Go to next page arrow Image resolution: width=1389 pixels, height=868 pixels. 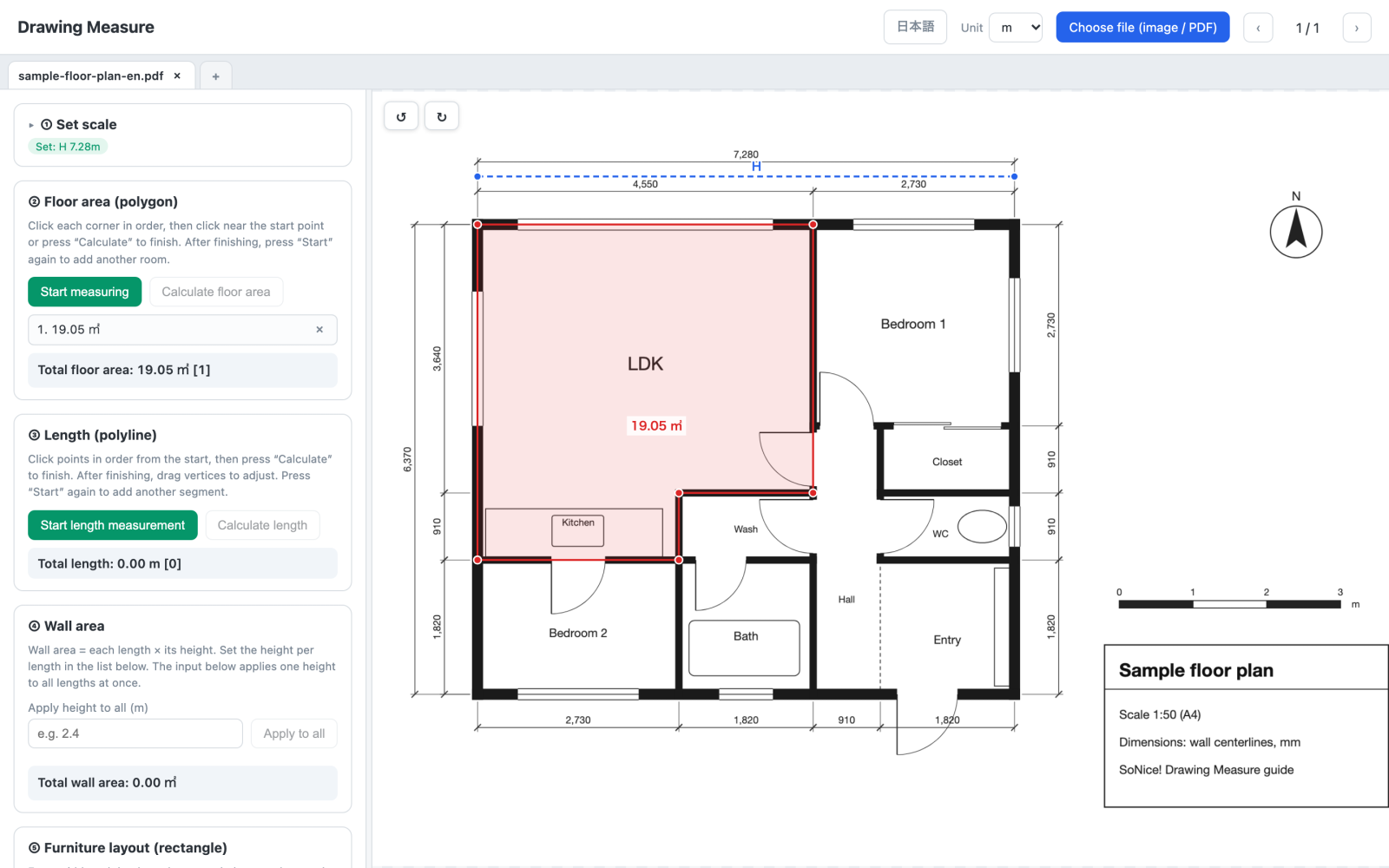coord(1357,28)
